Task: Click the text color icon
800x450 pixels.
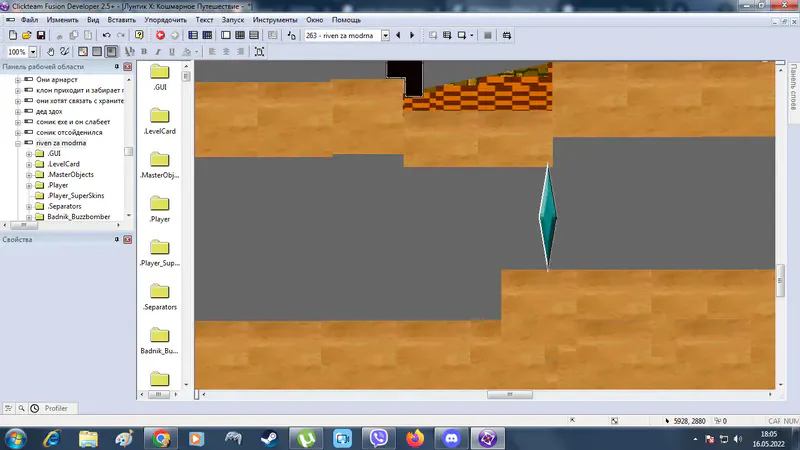Action: 186,52
